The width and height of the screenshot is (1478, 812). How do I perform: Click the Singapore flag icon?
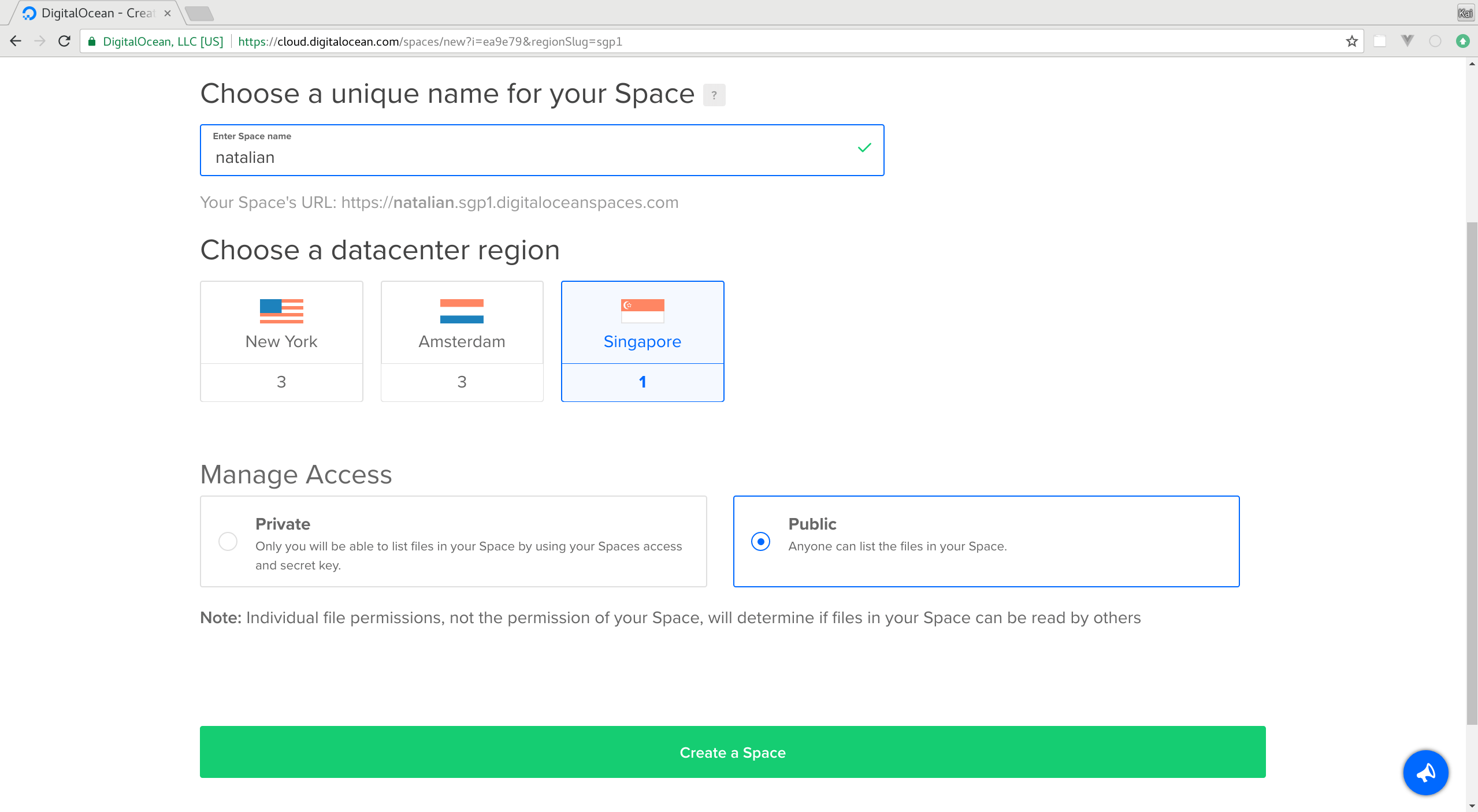tap(643, 311)
